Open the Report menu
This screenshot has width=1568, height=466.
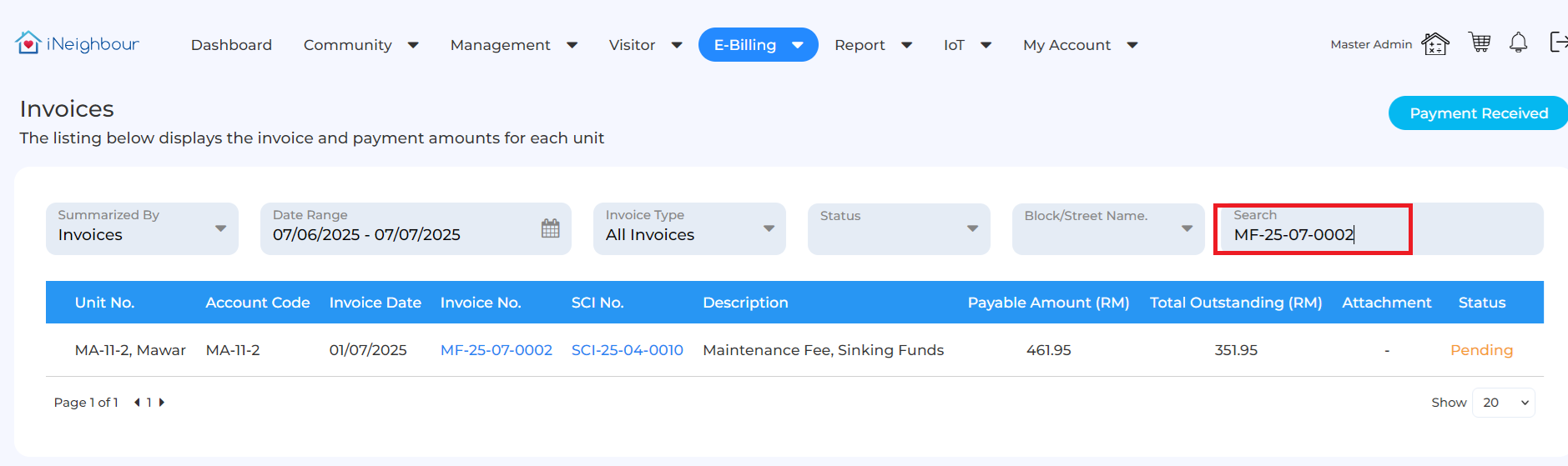(873, 45)
